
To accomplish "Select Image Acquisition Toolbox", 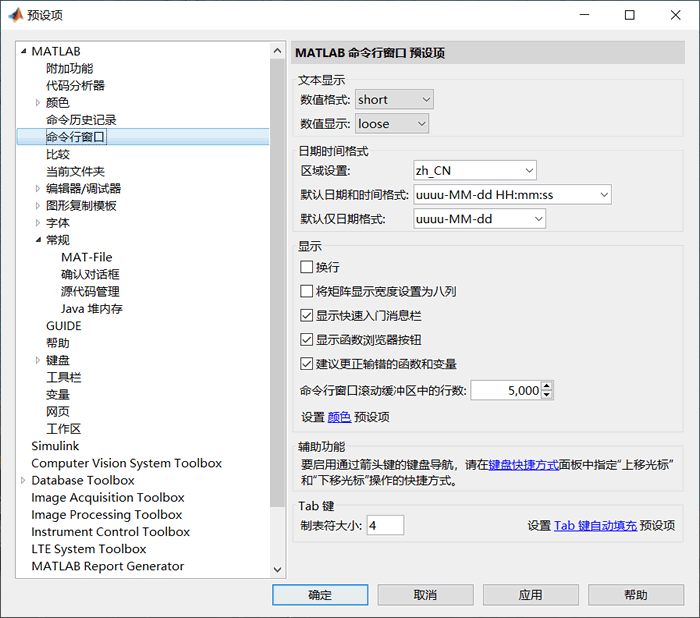I will [108, 497].
